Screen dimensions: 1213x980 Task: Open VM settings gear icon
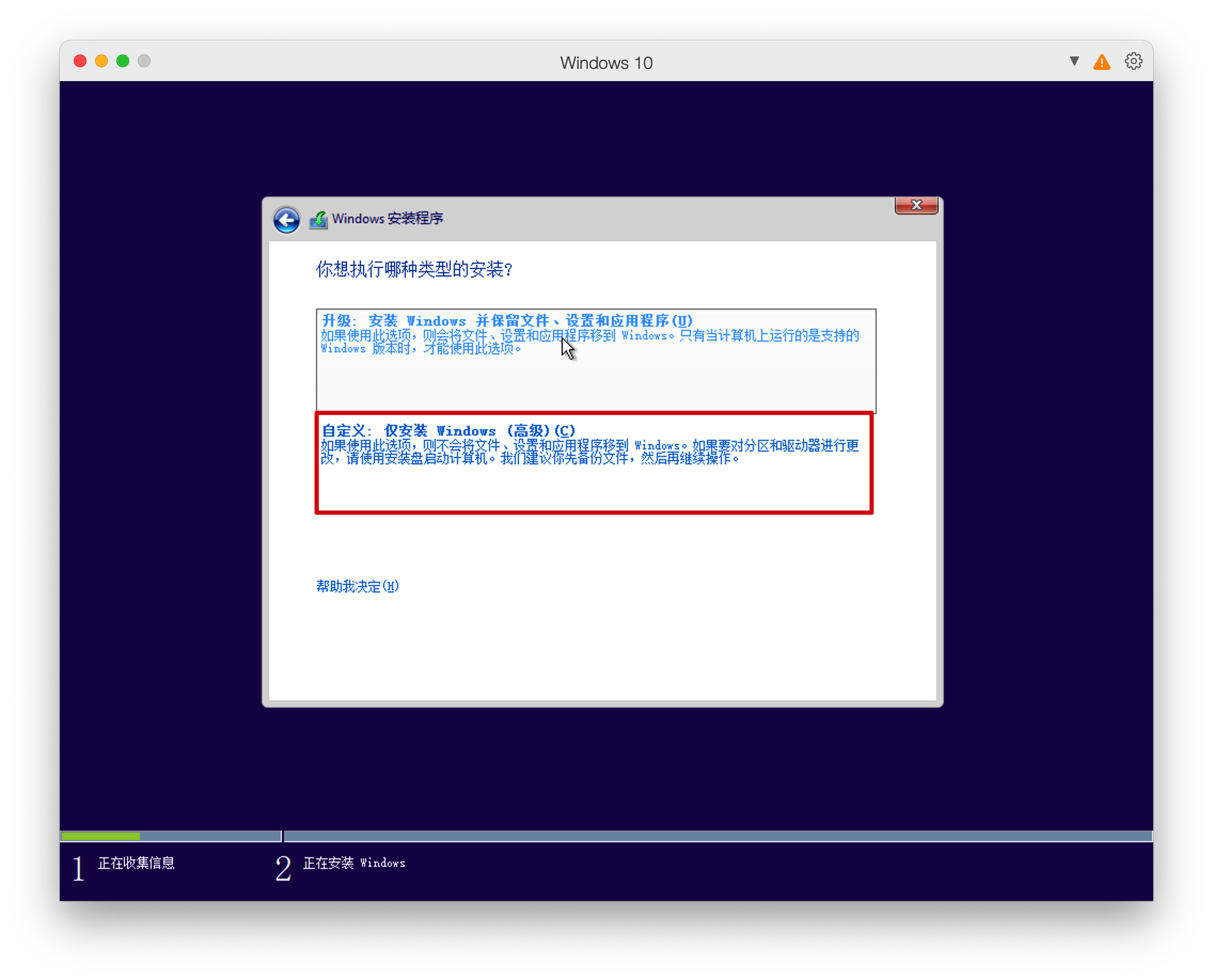1133,61
